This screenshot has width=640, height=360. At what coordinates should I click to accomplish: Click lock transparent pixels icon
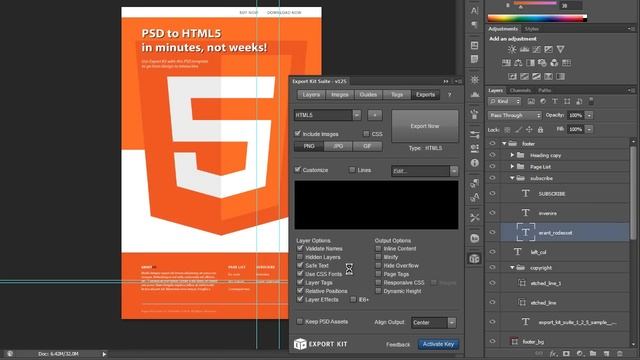507,130
